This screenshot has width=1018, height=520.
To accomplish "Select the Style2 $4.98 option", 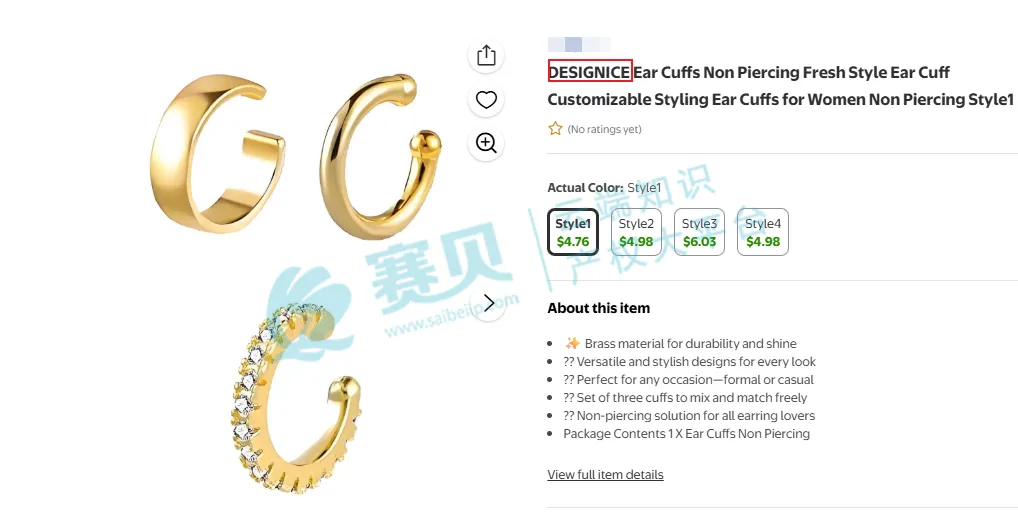I will 636,232.
